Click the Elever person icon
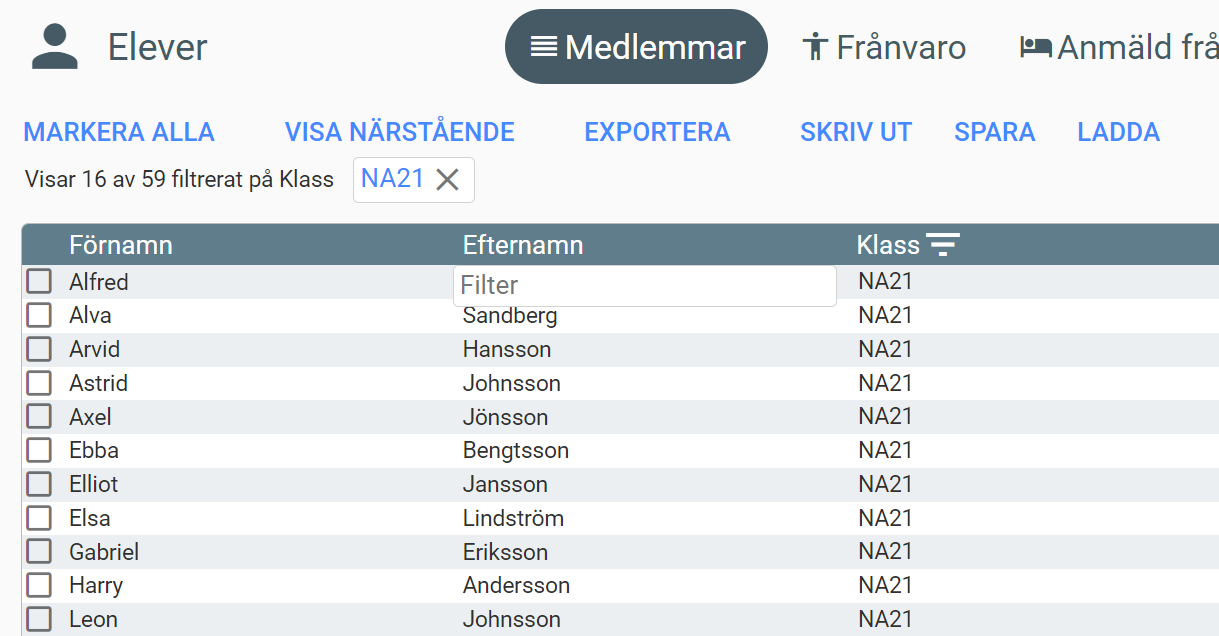The height and width of the screenshot is (636, 1219). [54, 47]
